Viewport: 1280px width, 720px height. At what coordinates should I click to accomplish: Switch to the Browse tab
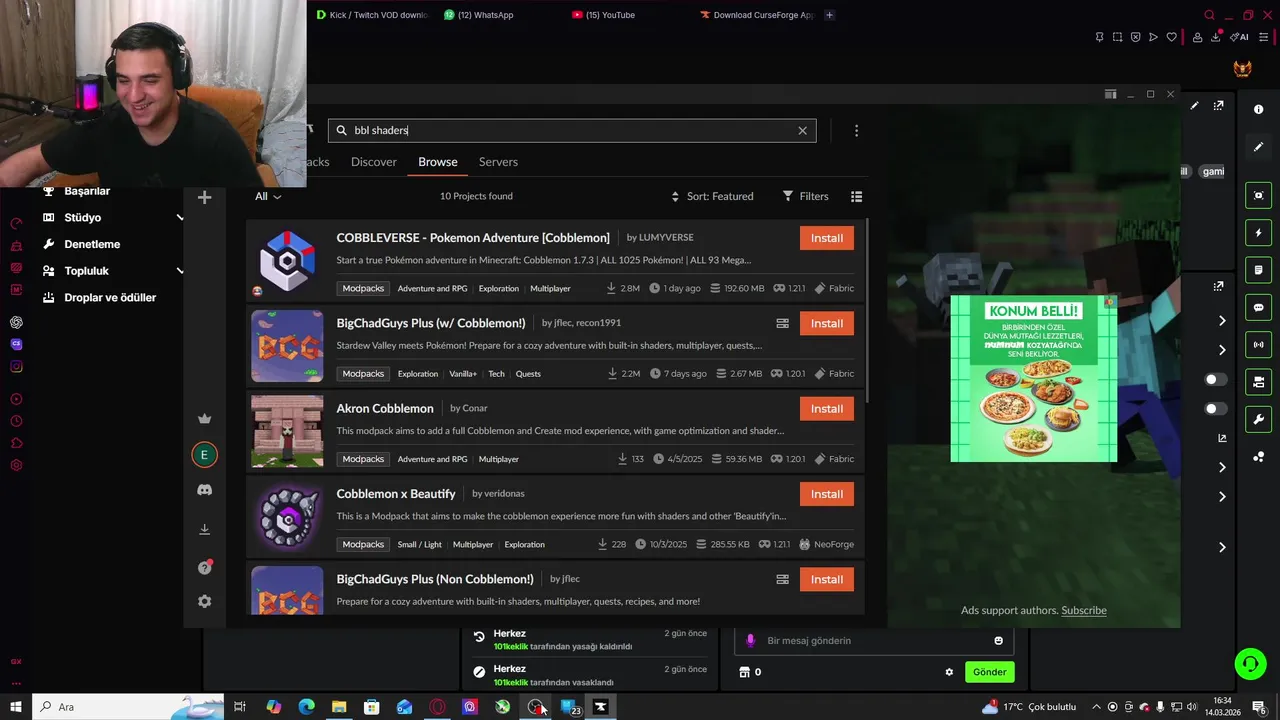(438, 162)
